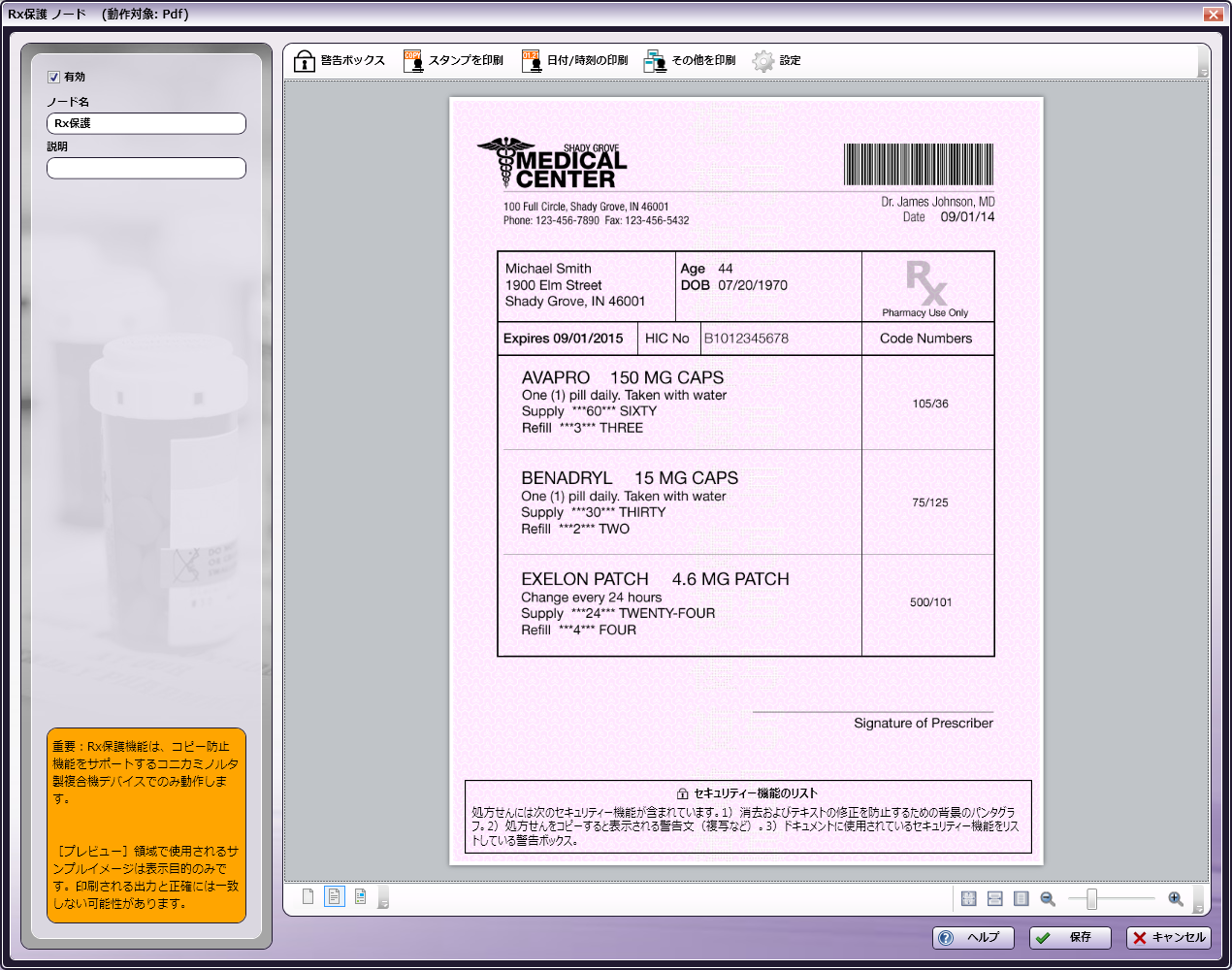Screen dimensions: 1232x970
Task: Select the colored document preview mode
Action: coord(361,897)
